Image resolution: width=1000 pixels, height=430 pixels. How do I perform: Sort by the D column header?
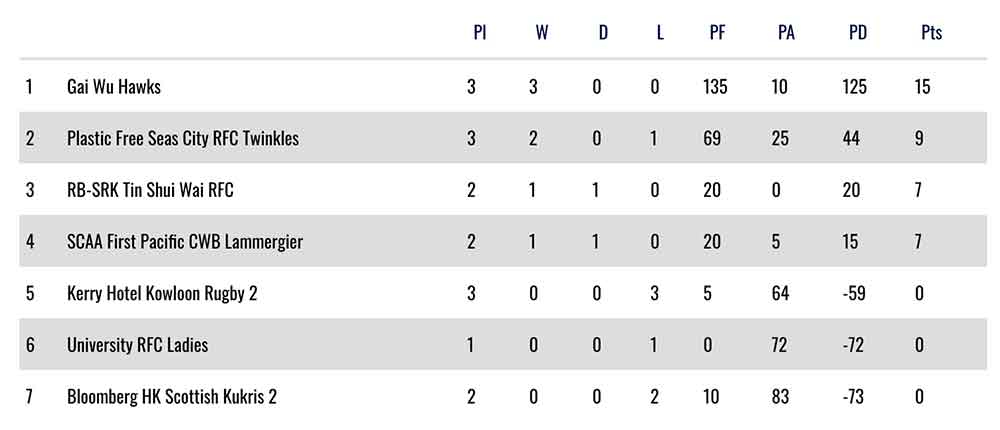click(602, 32)
